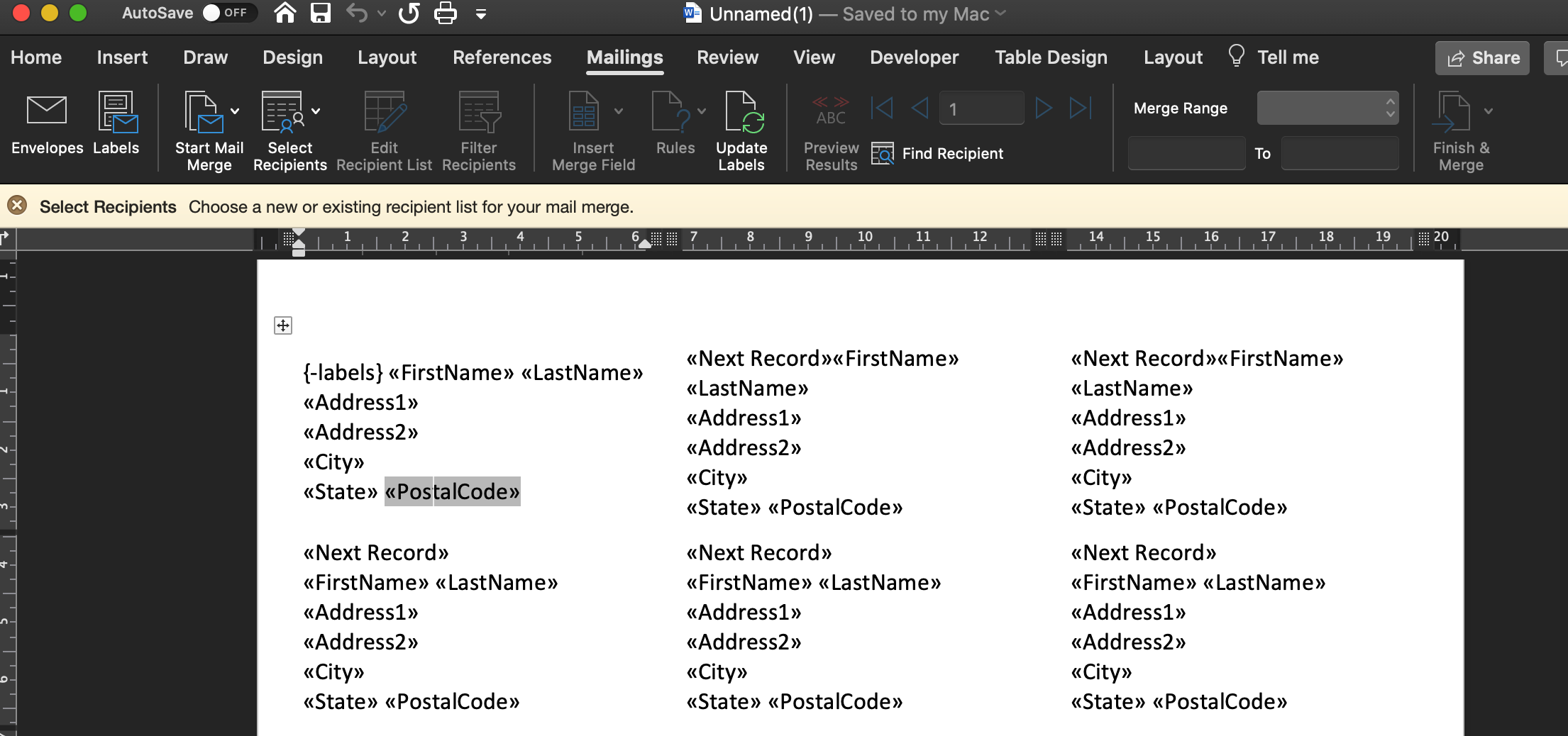Click the Redo icon
1568x736 pixels.
tap(409, 13)
